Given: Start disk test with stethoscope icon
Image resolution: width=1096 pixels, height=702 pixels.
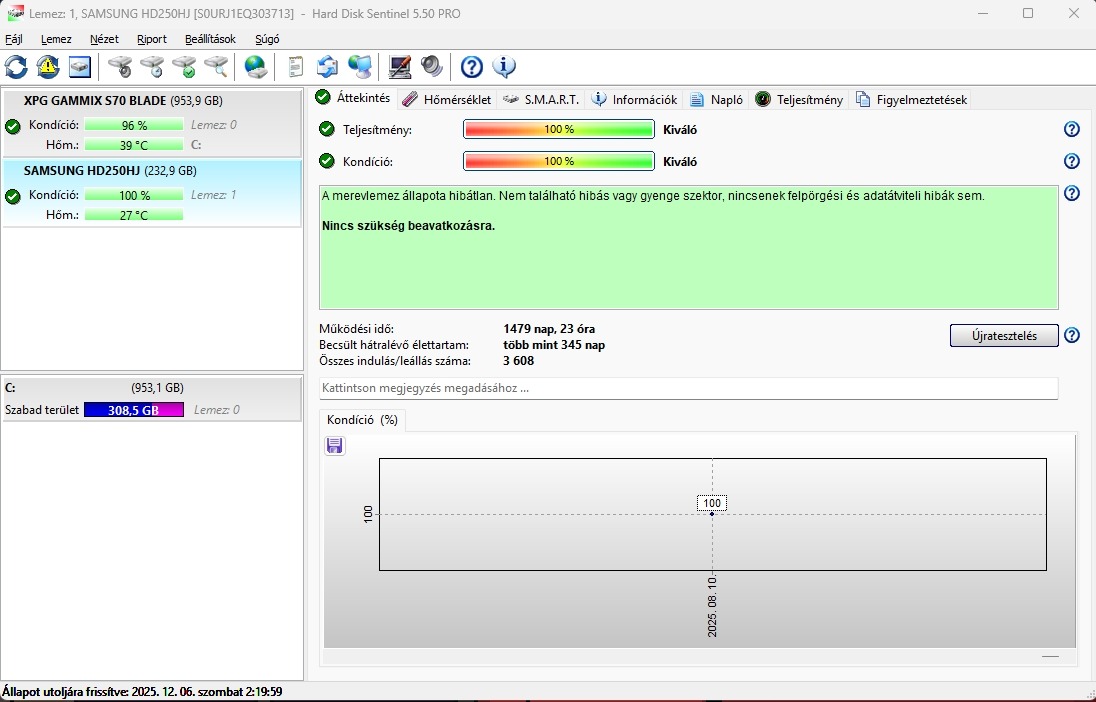Looking at the screenshot, I should pos(120,66).
